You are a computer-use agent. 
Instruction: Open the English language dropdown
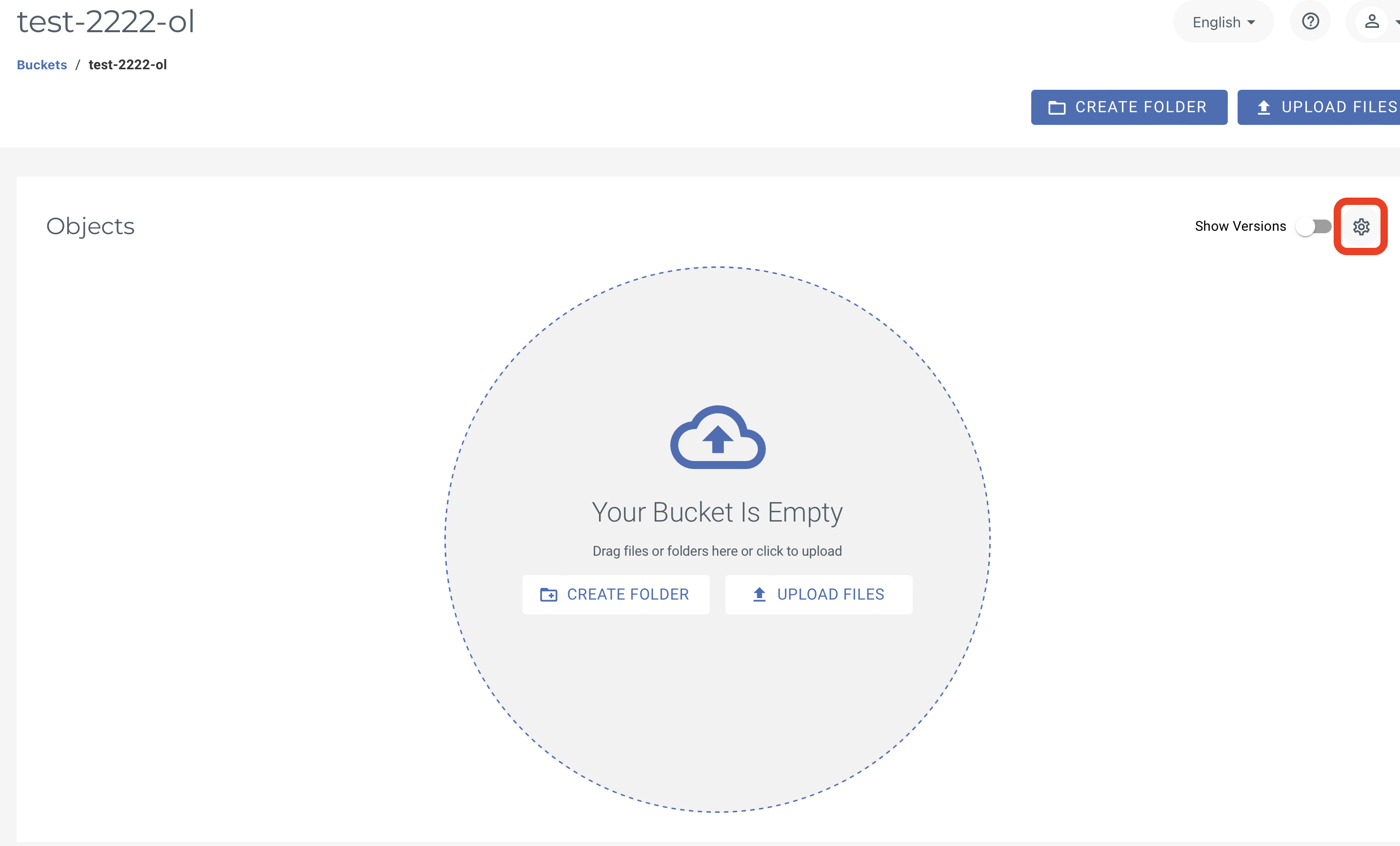coord(1223,22)
